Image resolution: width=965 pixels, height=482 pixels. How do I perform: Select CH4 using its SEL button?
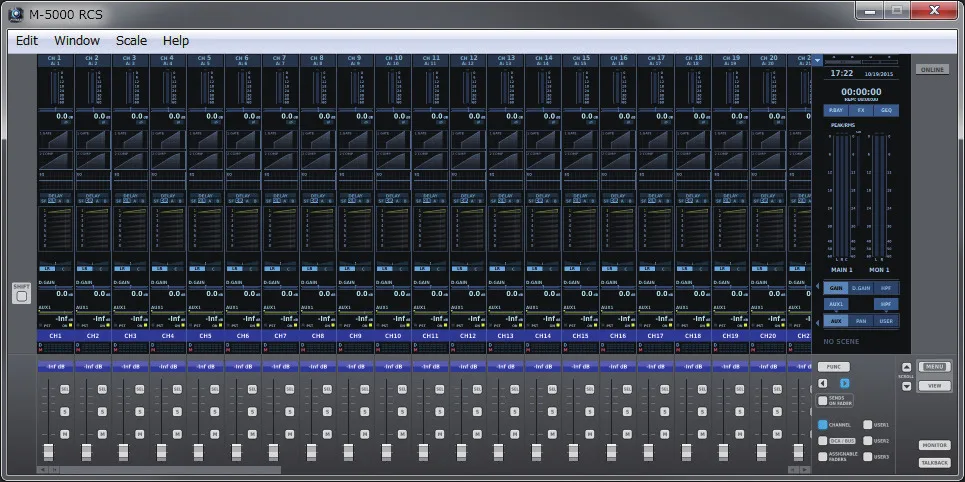pos(177,389)
